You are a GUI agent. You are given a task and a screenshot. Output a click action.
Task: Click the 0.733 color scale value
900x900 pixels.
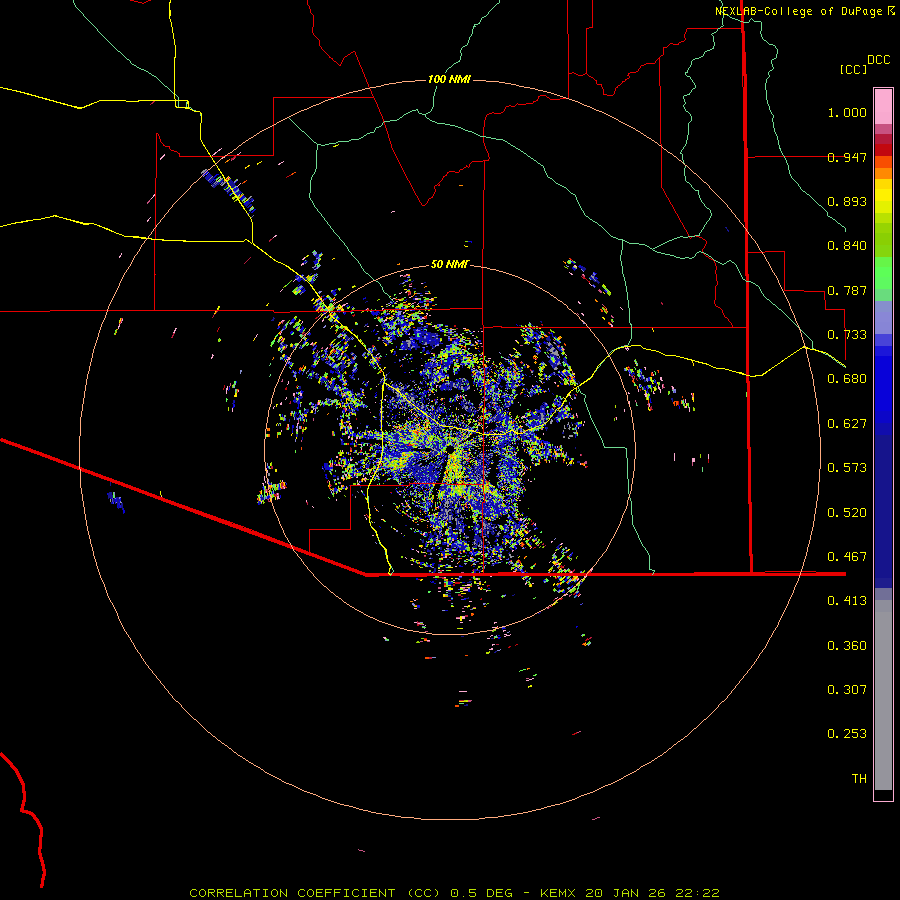click(x=847, y=335)
